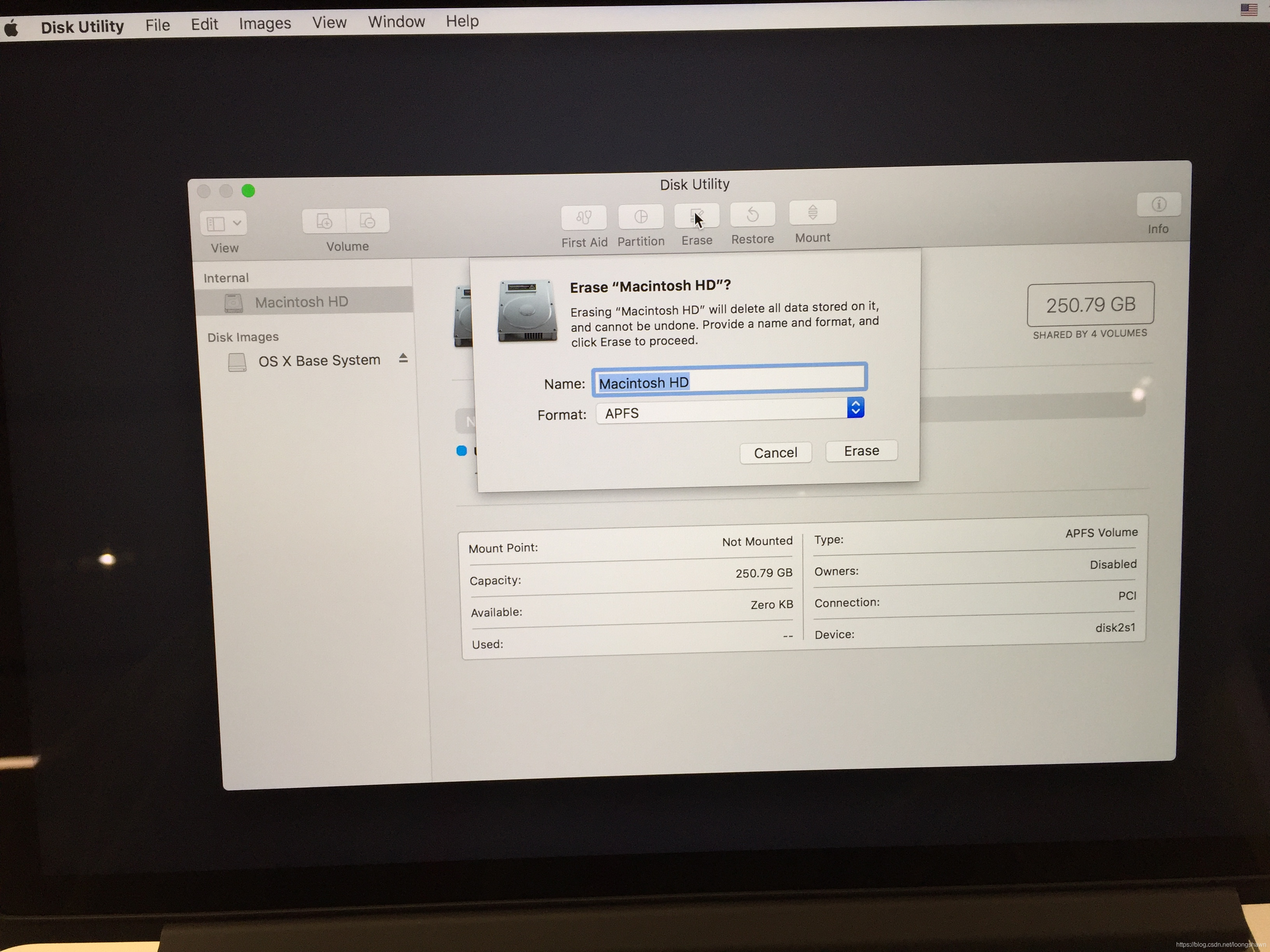Confirm with the Erase button in dialog
The height and width of the screenshot is (952, 1270).
coord(861,451)
